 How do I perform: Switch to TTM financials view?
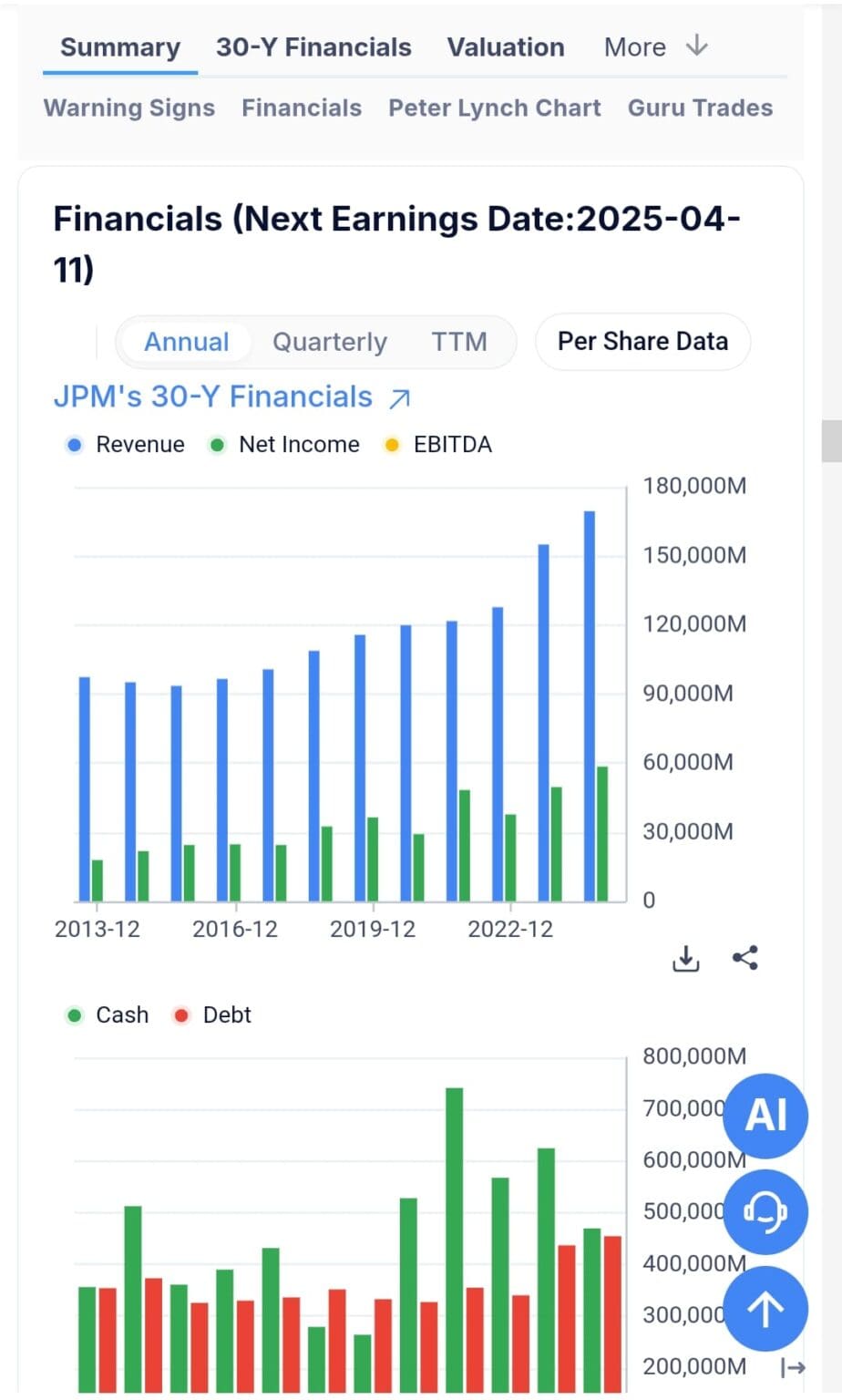(x=460, y=342)
